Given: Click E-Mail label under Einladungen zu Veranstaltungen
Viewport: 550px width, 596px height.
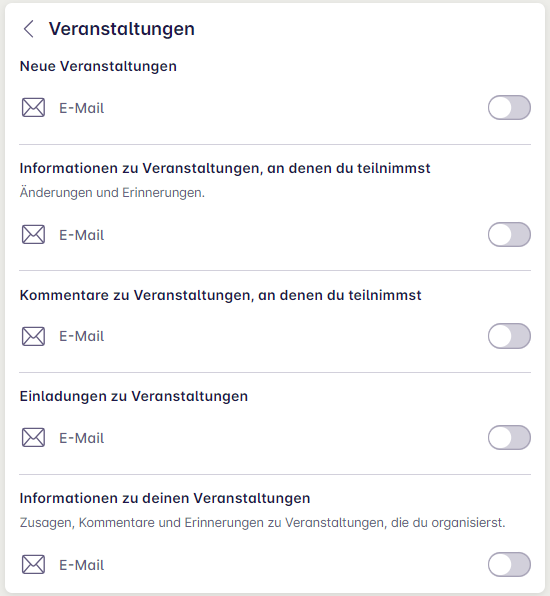Looking at the screenshot, I should [x=81, y=438].
